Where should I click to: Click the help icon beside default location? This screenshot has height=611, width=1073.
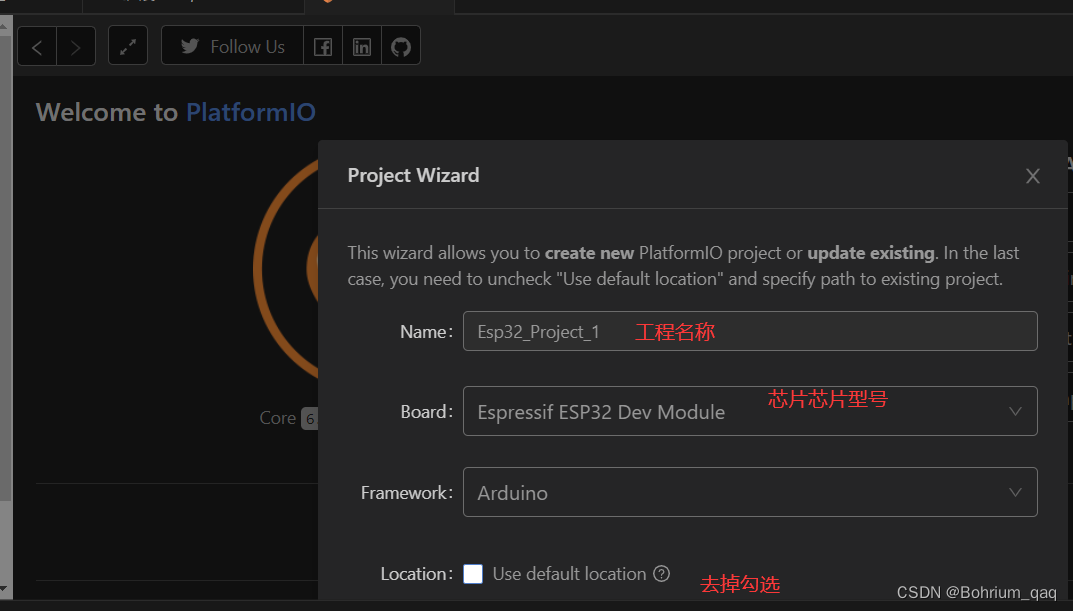(x=662, y=573)
